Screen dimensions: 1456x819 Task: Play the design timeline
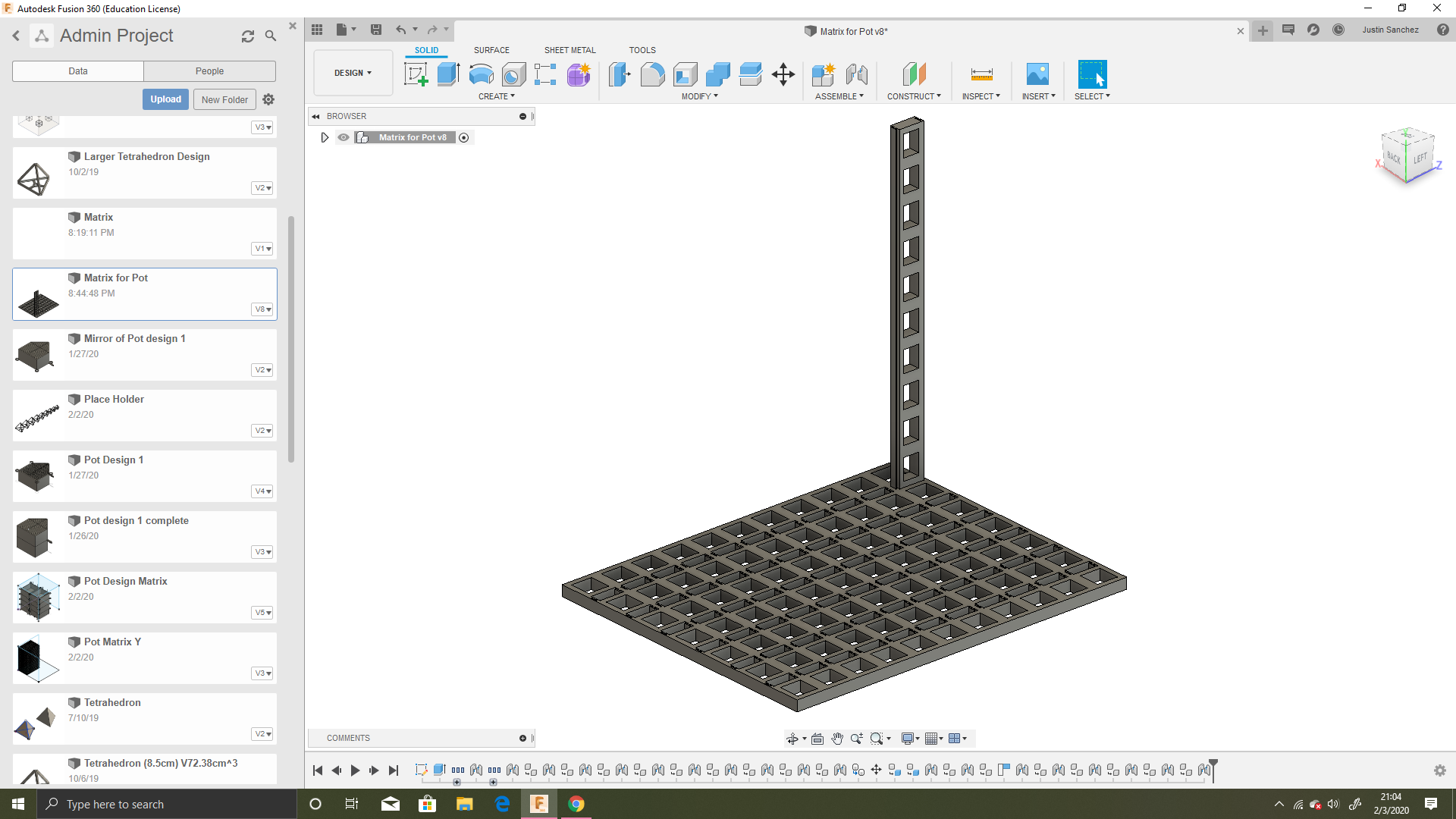[x=355, y=770]
